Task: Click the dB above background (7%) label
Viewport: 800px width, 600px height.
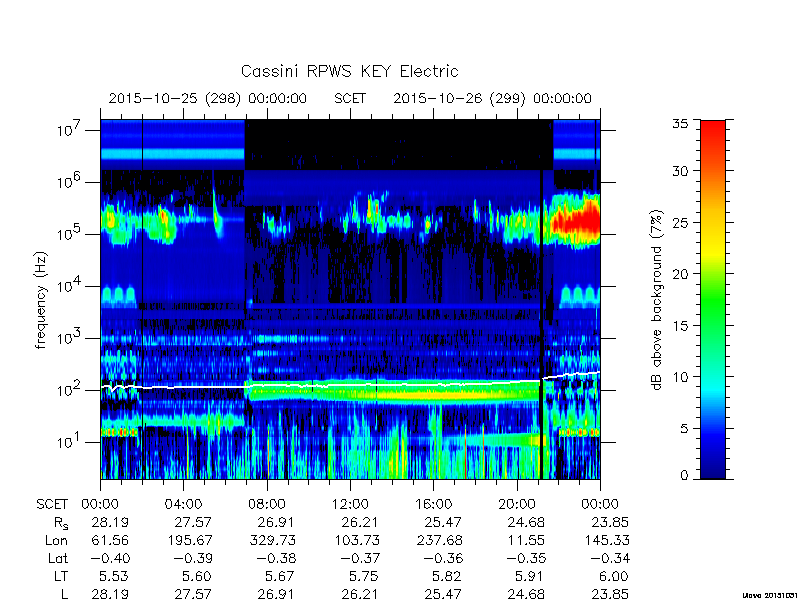Action: pos(657,300)
